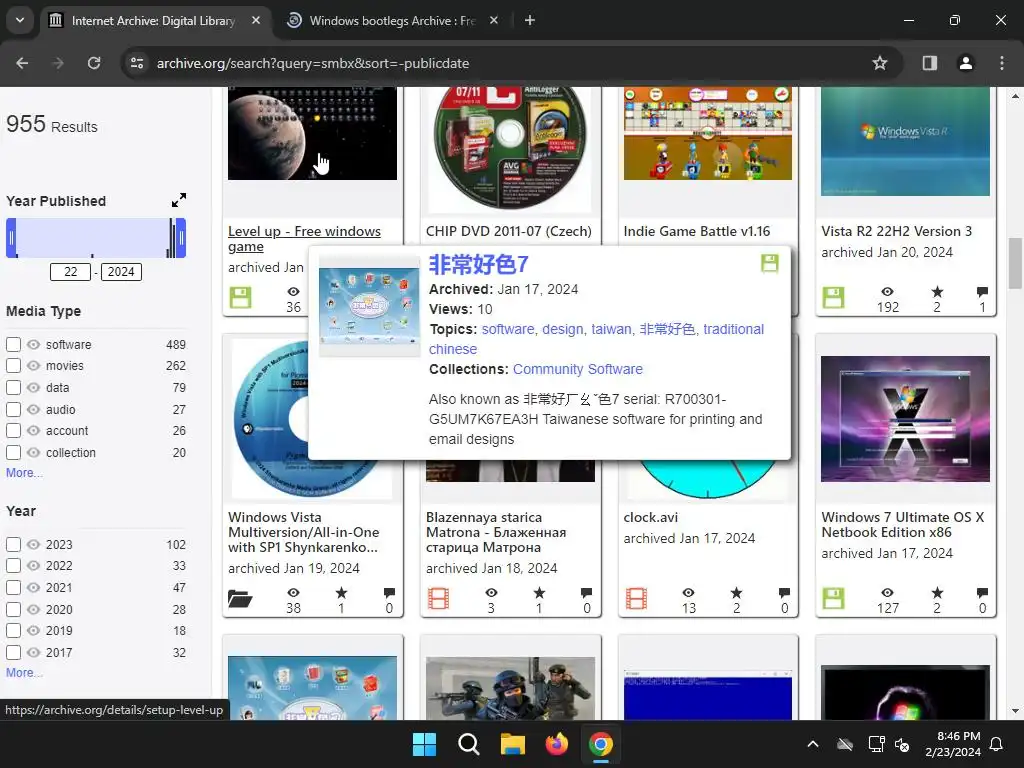Click the end year field showing 2024
Image resolution: width=1024 pixels, height=768 pixels.
121,272
